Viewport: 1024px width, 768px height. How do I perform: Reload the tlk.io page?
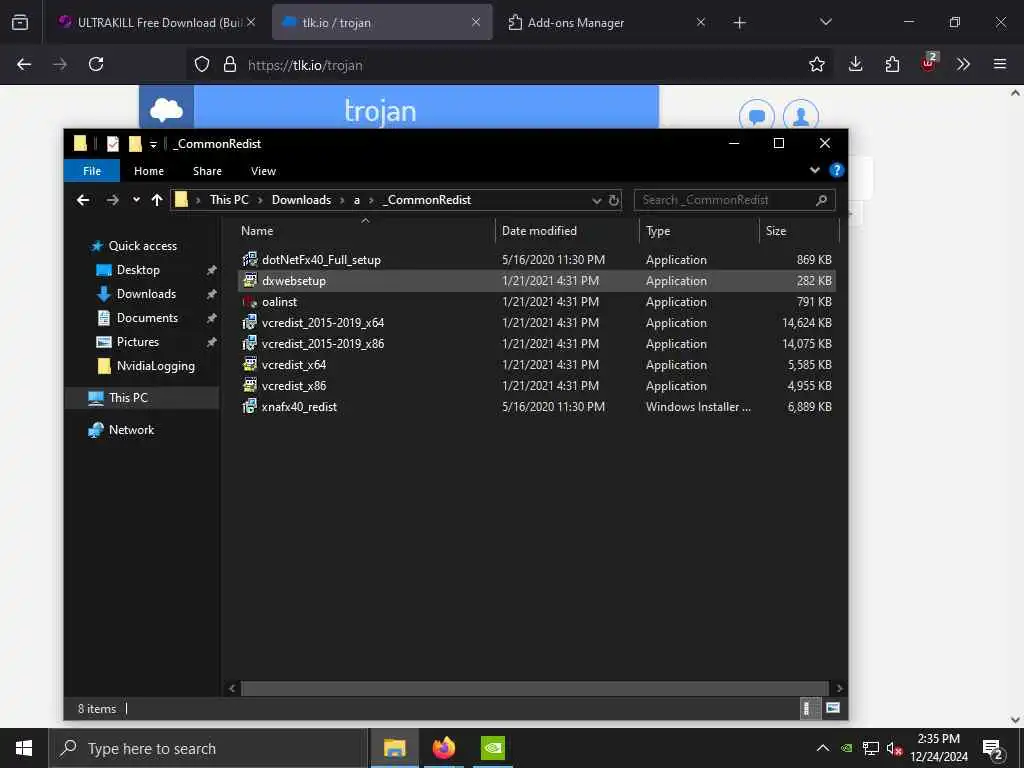(96, 64)
